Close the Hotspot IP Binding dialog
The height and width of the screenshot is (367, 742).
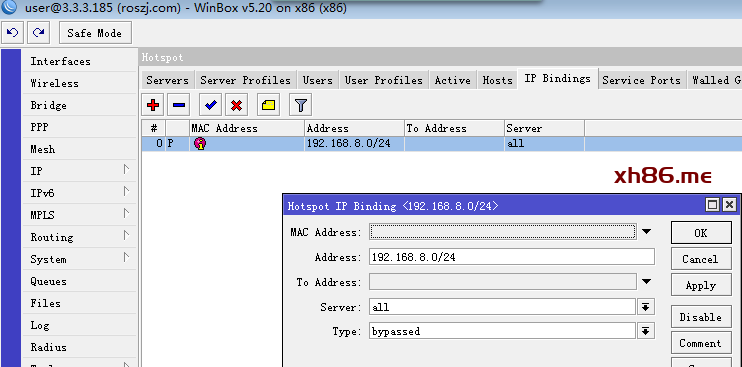[x=730, y=205]
